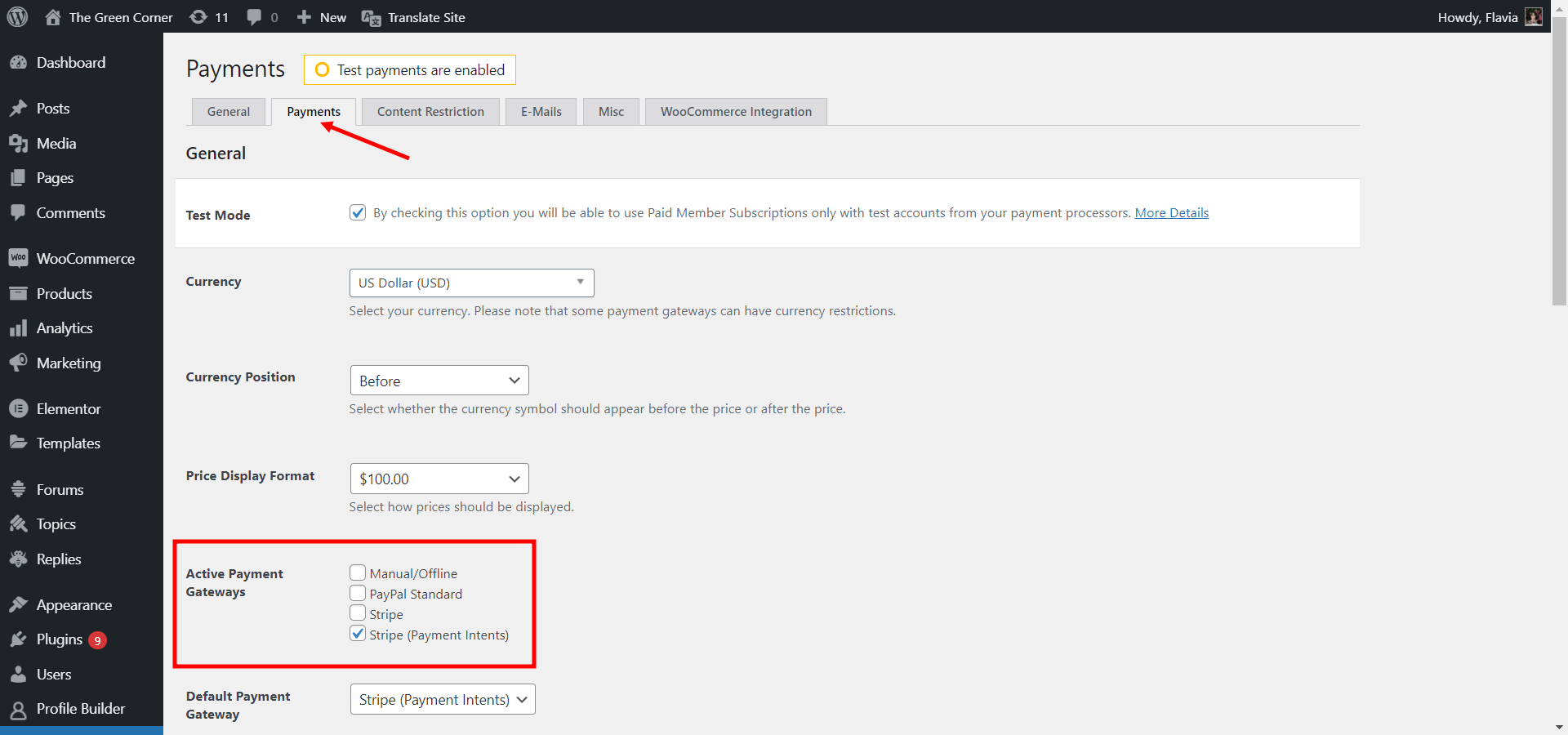Screen dimensions: 1568x735
Task: Open the Plugins menu label
Action: tap(60, 639)
